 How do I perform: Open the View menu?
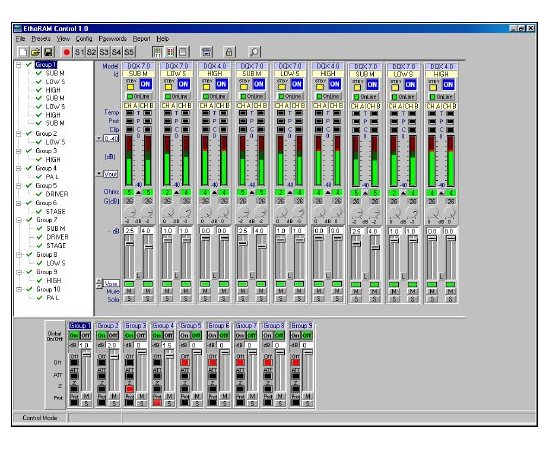(63, 39)
